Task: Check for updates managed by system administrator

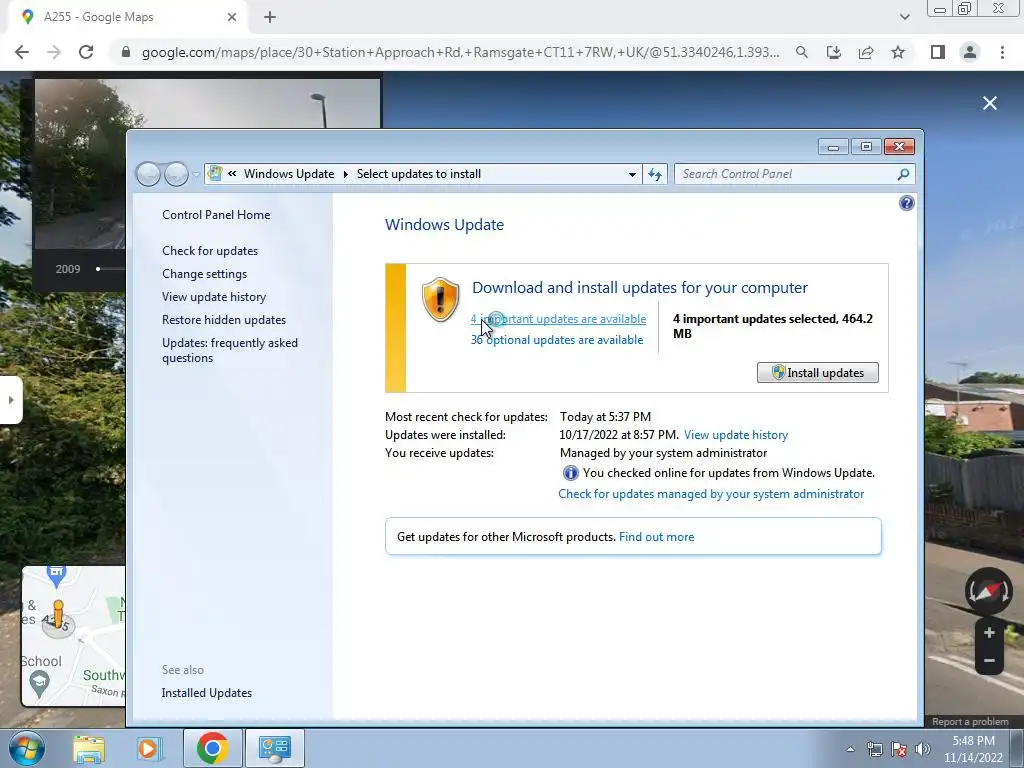Action: (x=711, y=494)
